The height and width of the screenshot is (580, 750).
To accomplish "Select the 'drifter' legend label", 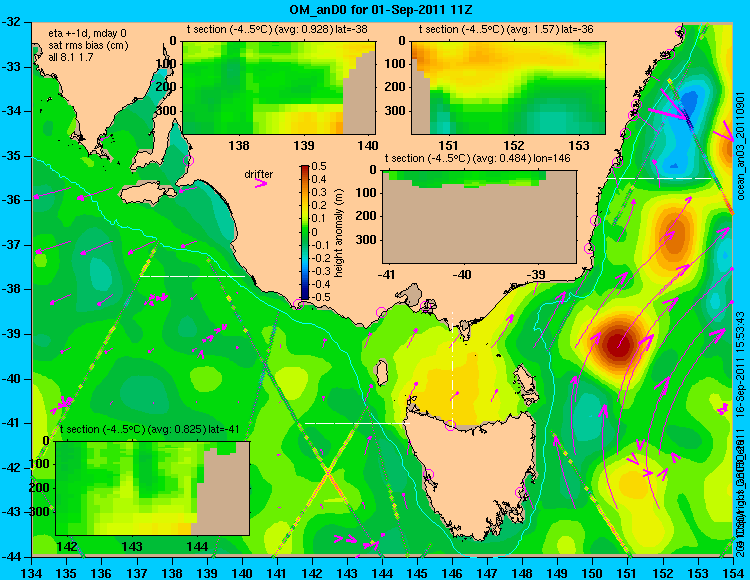I will click(x=259, y=174).
